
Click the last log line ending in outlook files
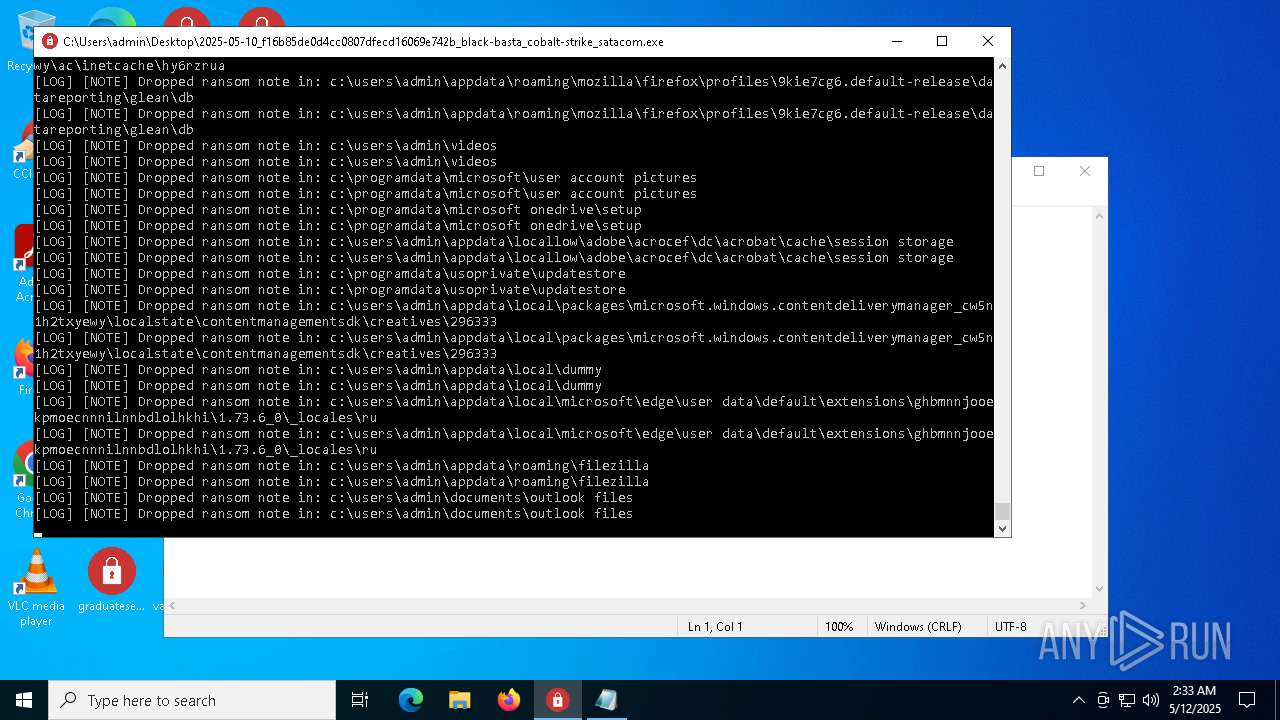coord(334,514)
